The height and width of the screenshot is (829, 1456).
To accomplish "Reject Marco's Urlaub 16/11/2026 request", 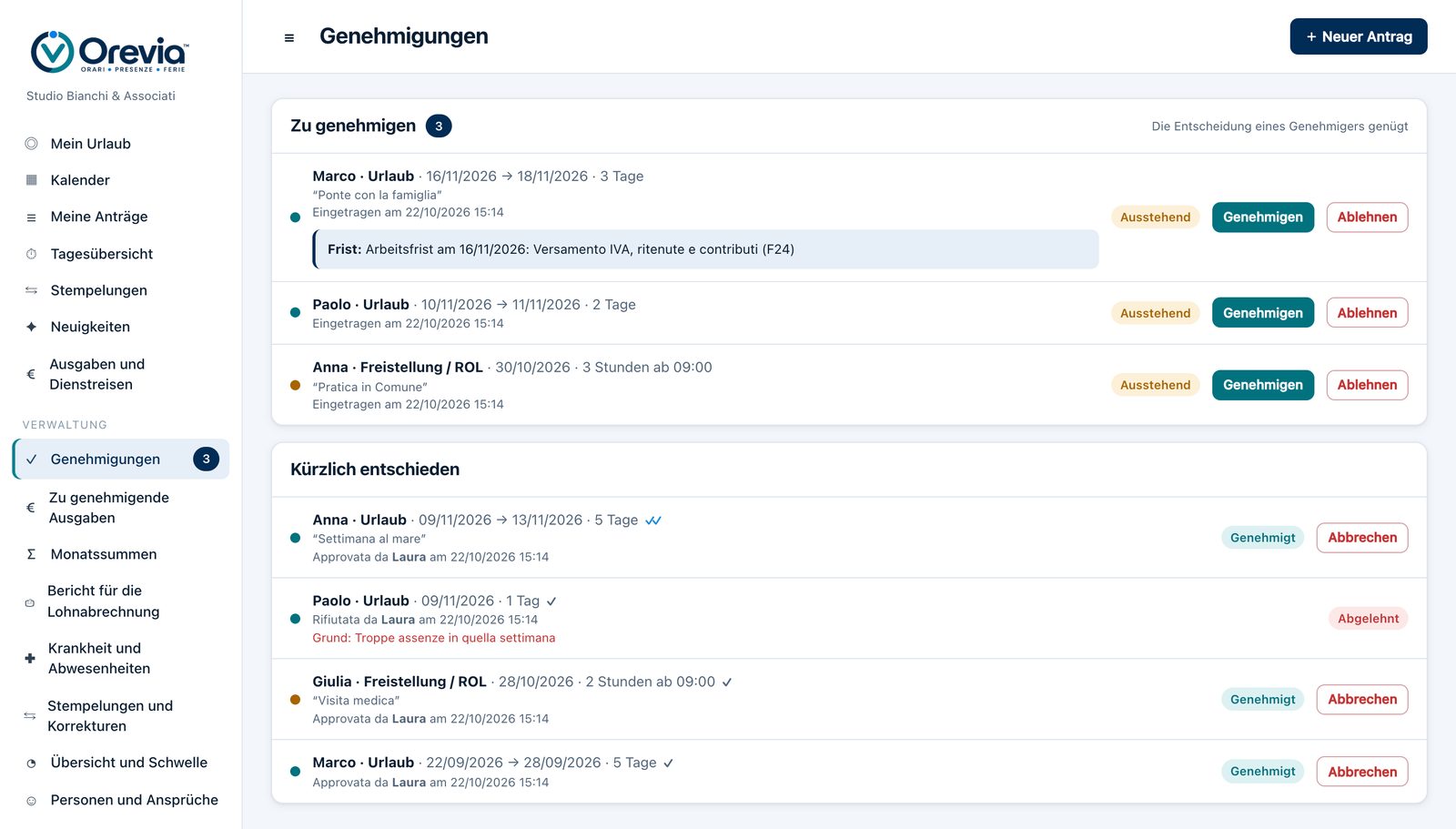I will (x=1367, y=217).
